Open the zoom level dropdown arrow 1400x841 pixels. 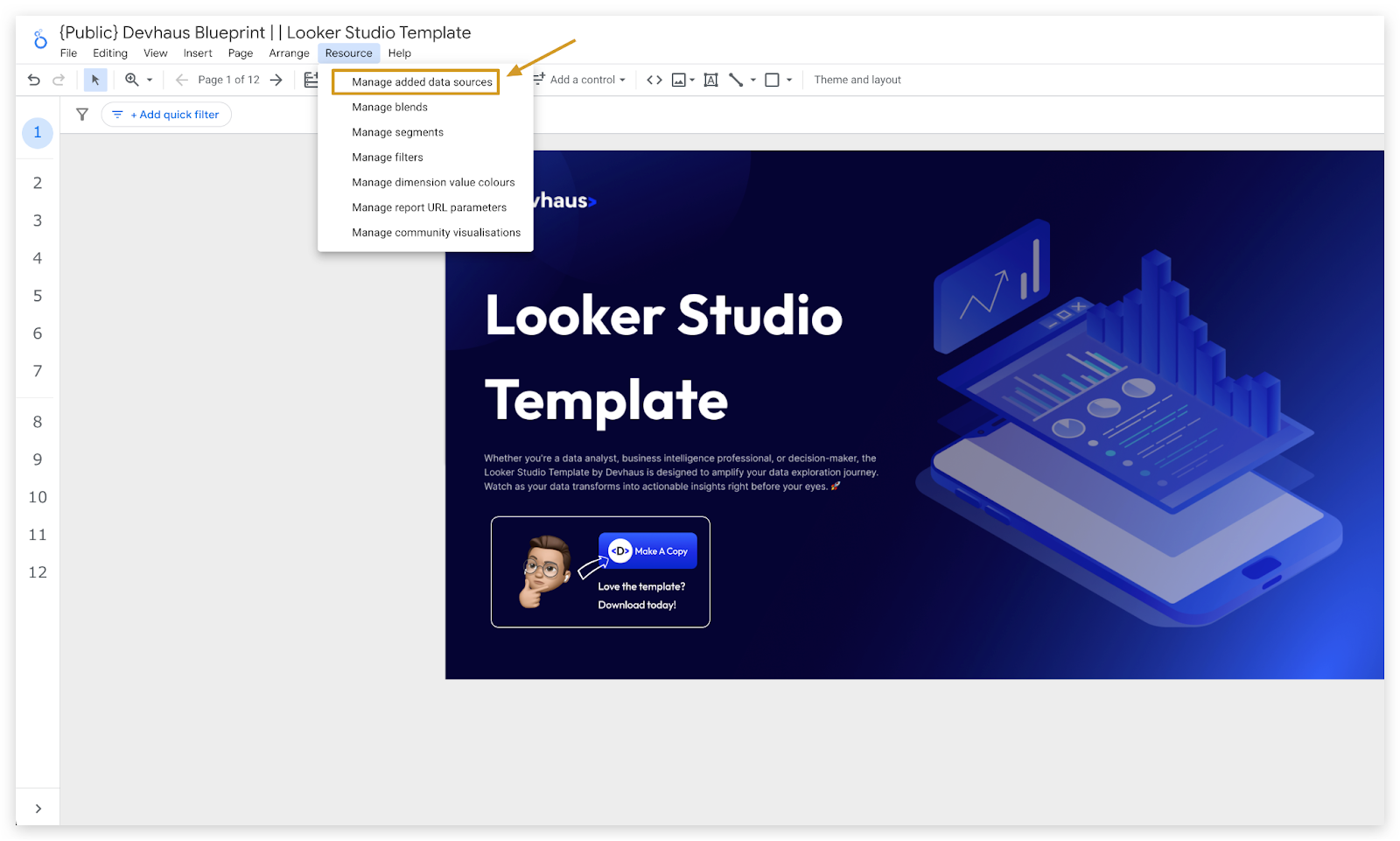[x=150, y=80]
